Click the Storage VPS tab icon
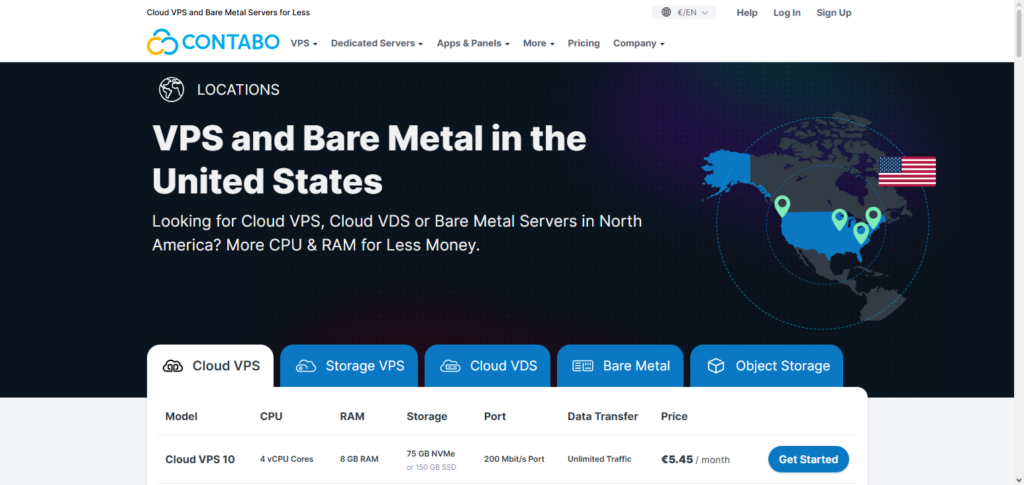The width and height of the screenshot is (1024, 485). tap(306, 366)
